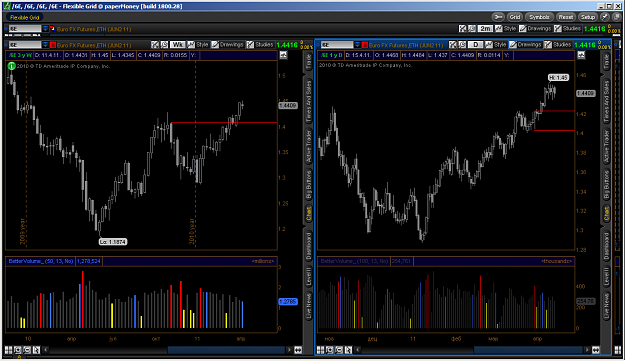This screenshot has height=361, width=625.
Task: Open the left chart Style menu
Action: click(198, 45)
